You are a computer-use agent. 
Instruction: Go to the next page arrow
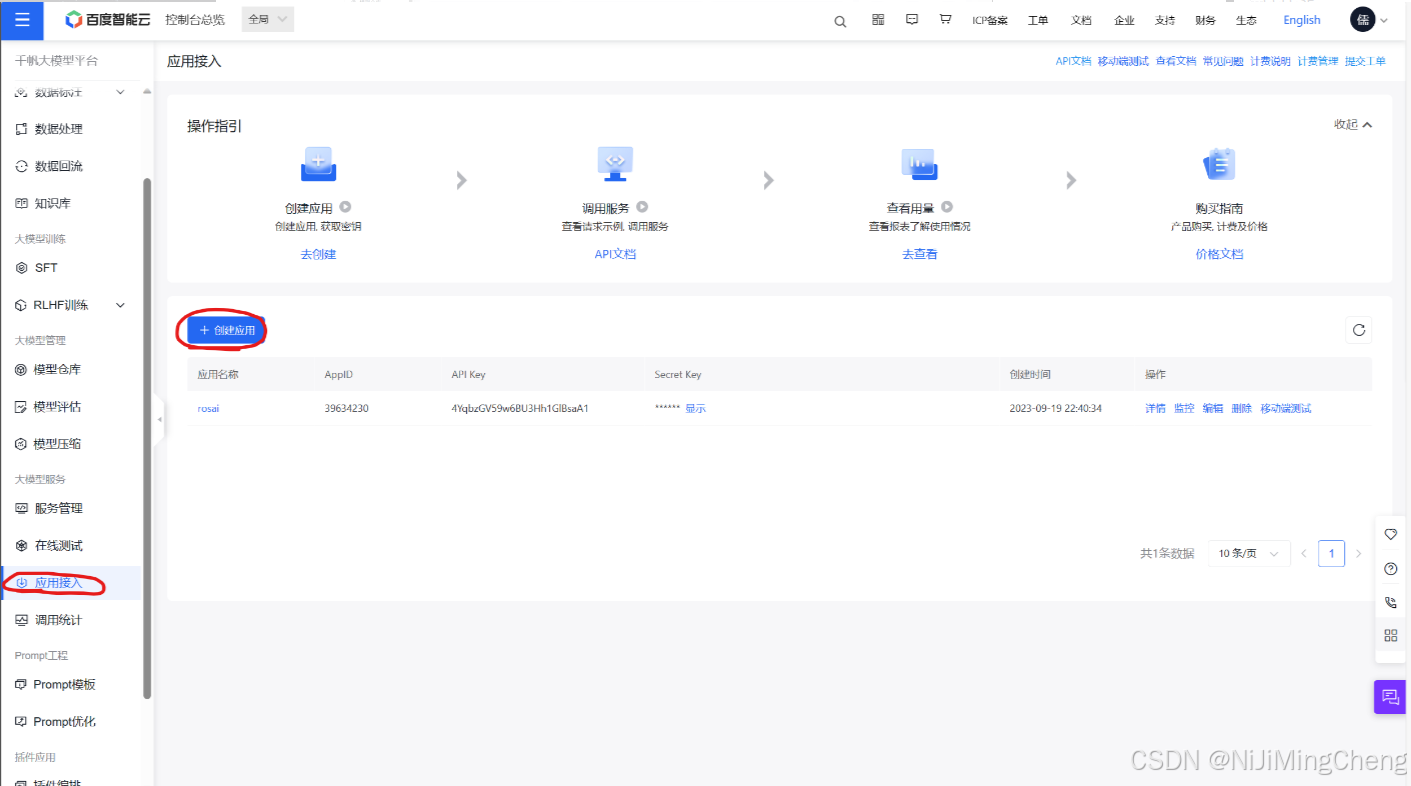coord(1358,553)
